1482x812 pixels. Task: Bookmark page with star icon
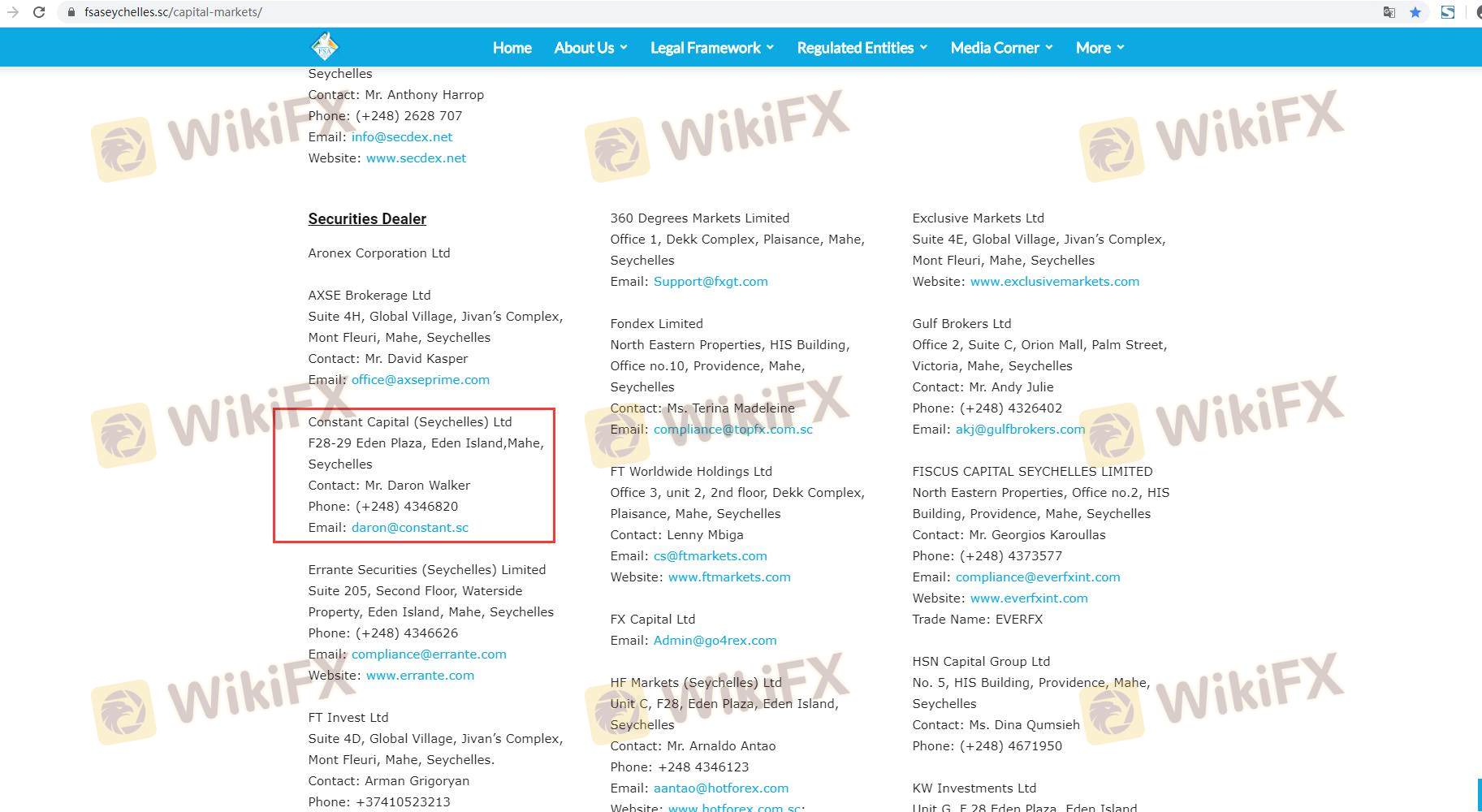[1415, 12]
